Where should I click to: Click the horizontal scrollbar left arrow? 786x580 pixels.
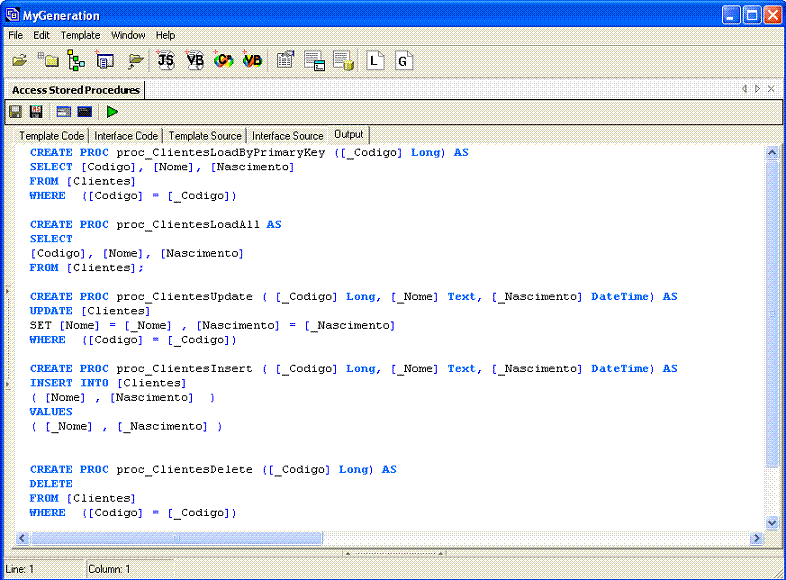coord(22,538)
